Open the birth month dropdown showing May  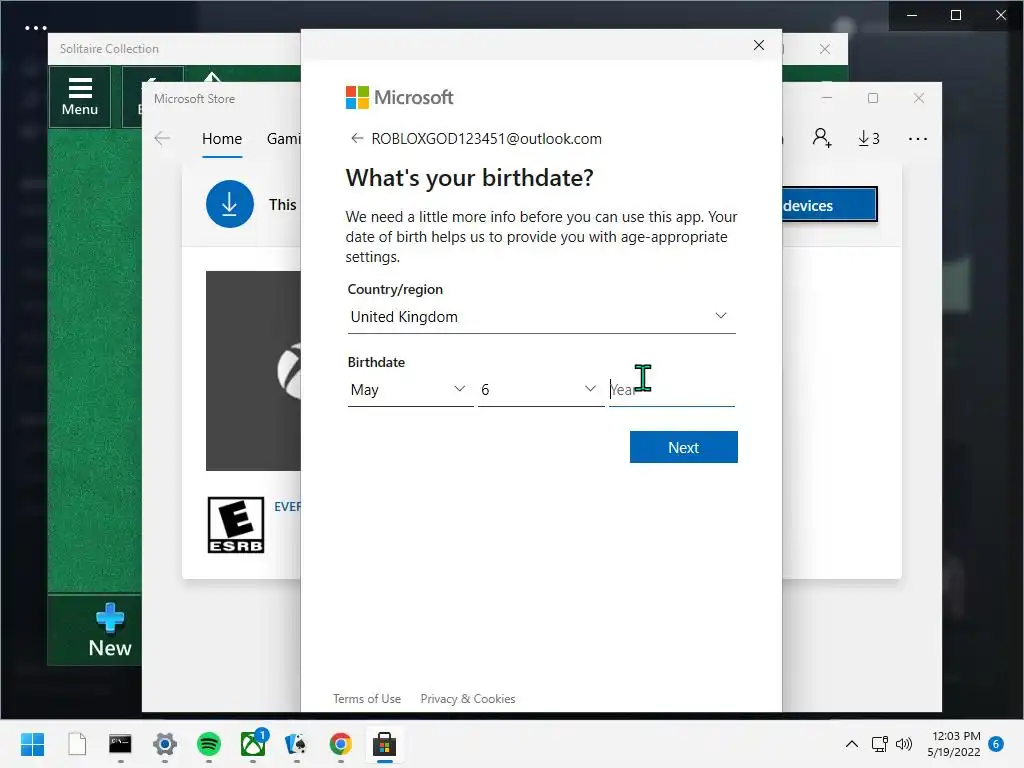point(410,390)
